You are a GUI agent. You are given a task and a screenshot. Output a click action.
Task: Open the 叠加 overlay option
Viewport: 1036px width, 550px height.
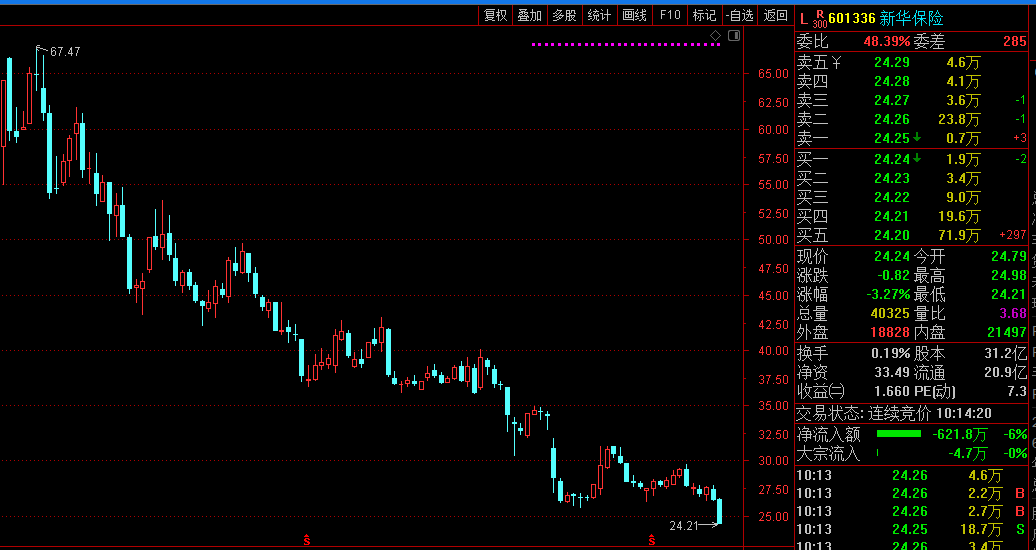tap(529, 15)
